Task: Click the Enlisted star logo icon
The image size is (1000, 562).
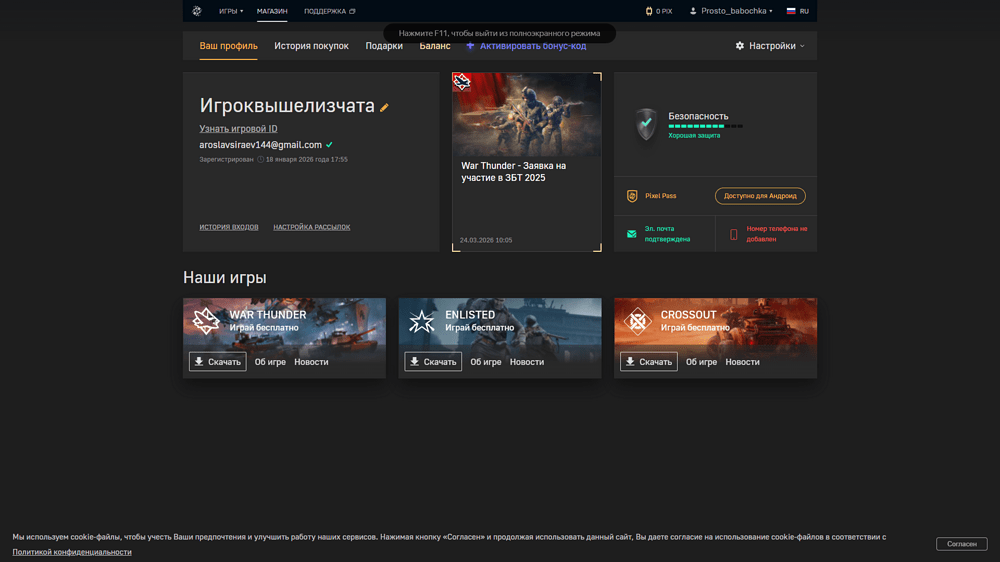Action: 422,321
